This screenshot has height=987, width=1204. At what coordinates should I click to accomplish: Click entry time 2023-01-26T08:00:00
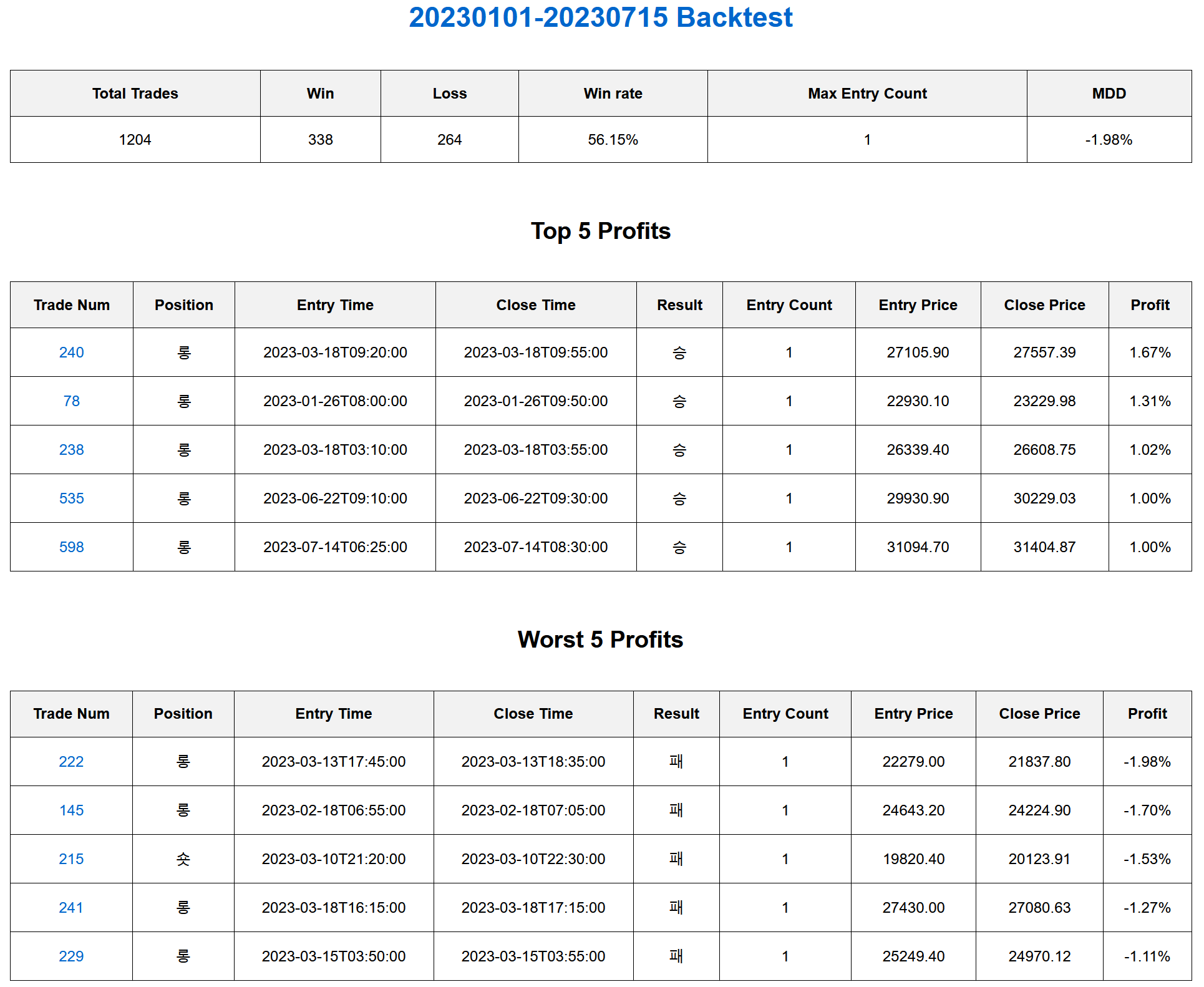click(335, 401)
